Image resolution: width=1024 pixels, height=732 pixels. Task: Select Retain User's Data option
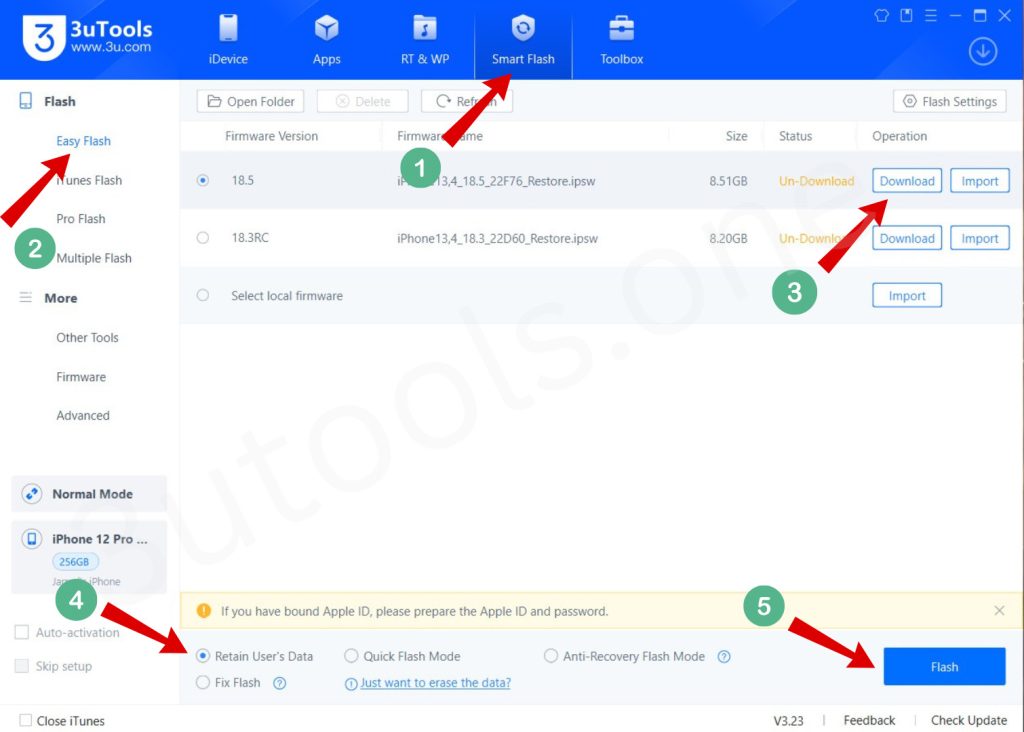pos(203,656)
